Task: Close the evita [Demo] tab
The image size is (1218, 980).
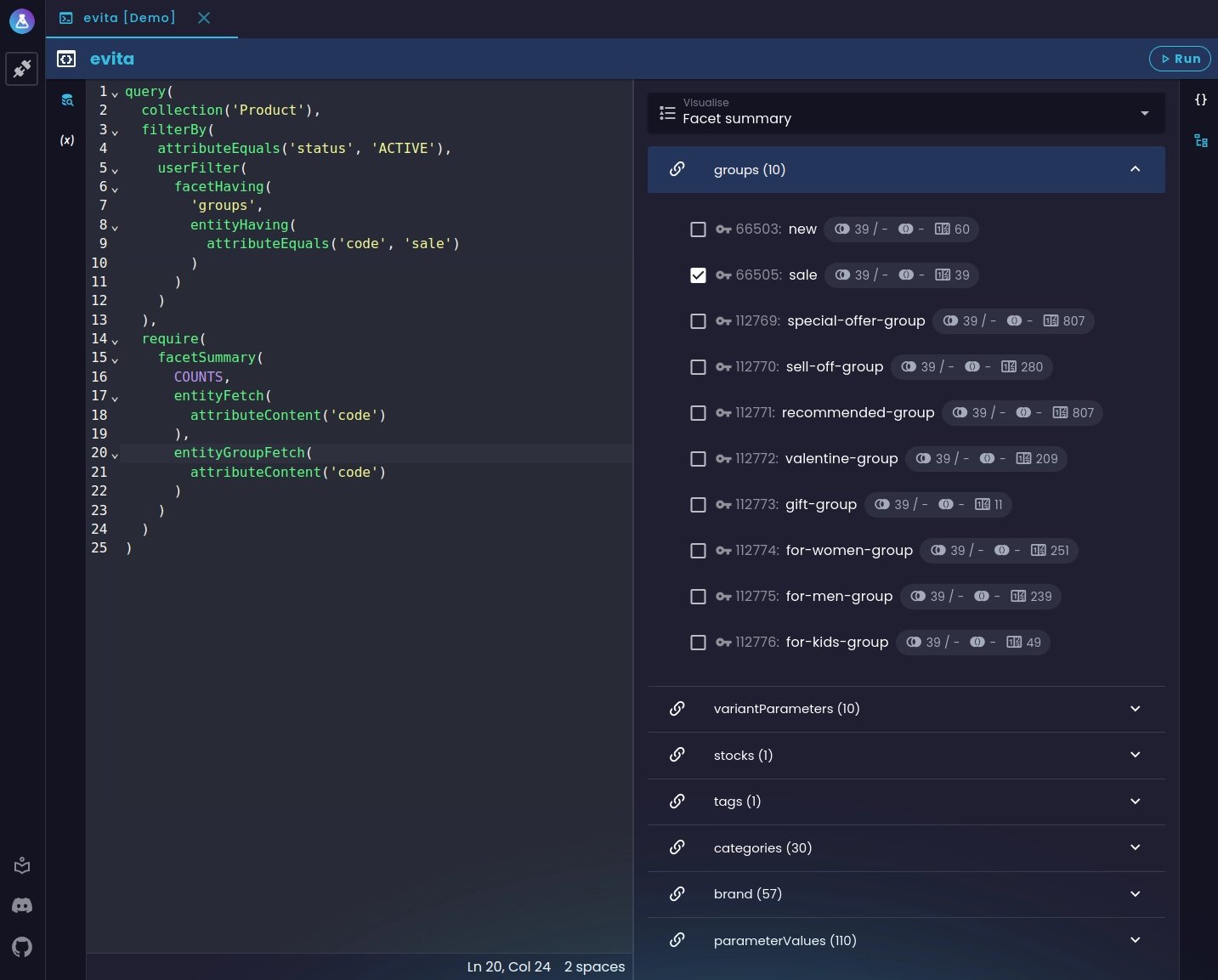Action: [x=204, y=18]
